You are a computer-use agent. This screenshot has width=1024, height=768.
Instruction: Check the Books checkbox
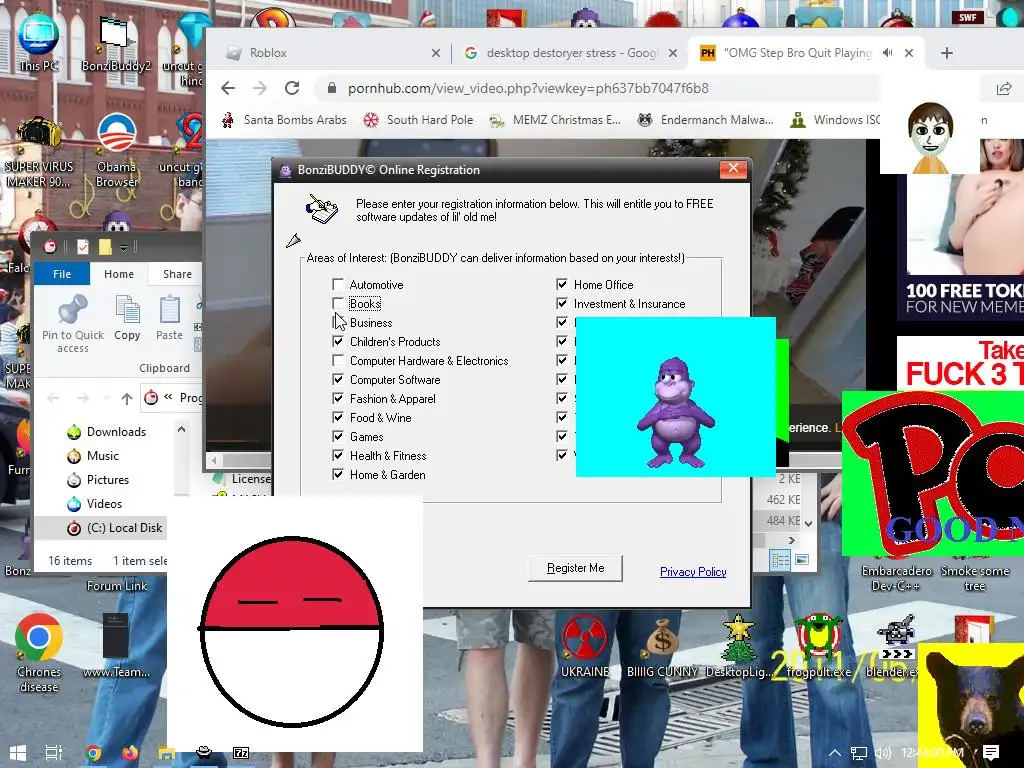(338, 303)
